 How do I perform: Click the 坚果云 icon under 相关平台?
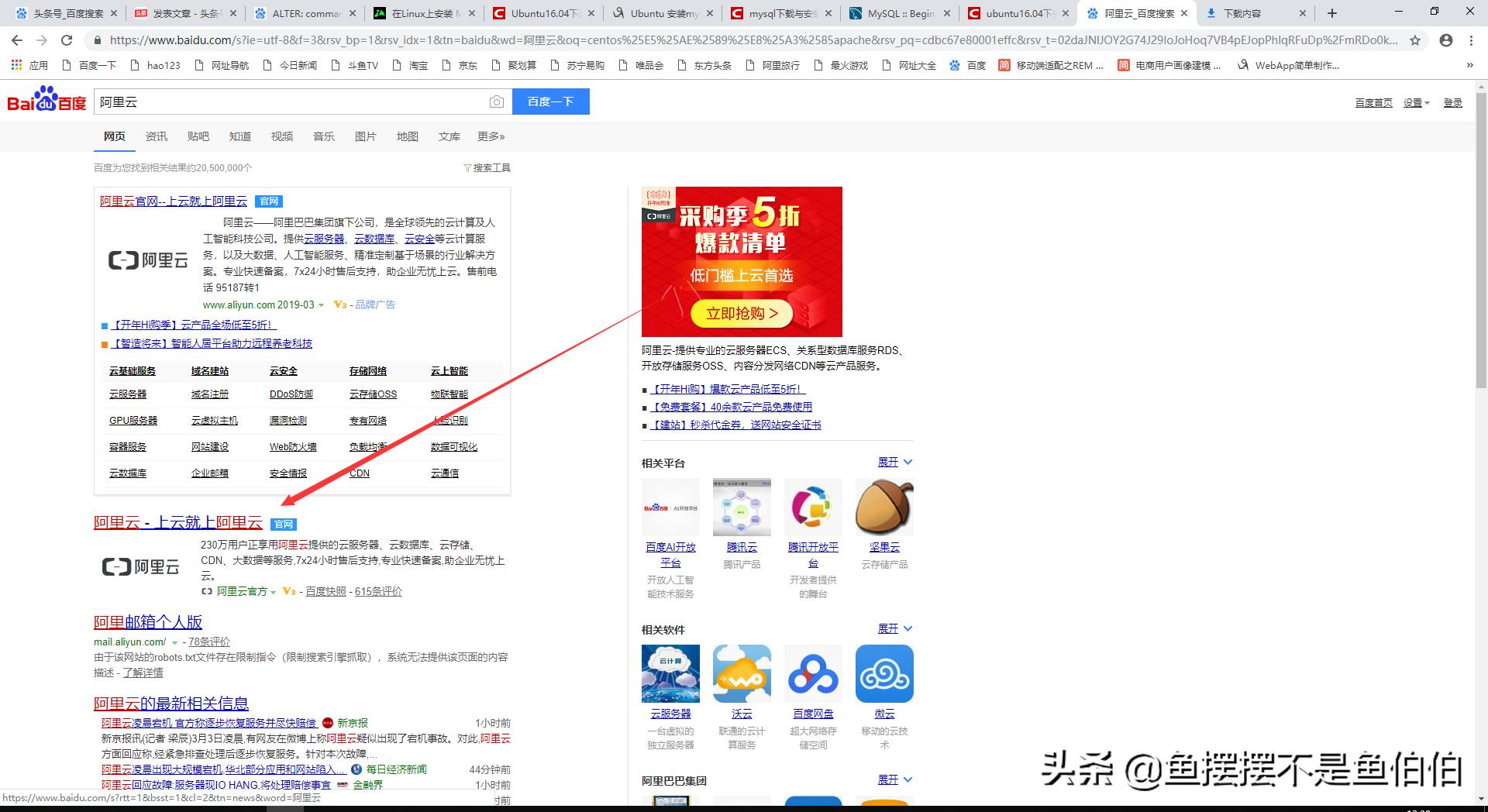tap(884, 507)
